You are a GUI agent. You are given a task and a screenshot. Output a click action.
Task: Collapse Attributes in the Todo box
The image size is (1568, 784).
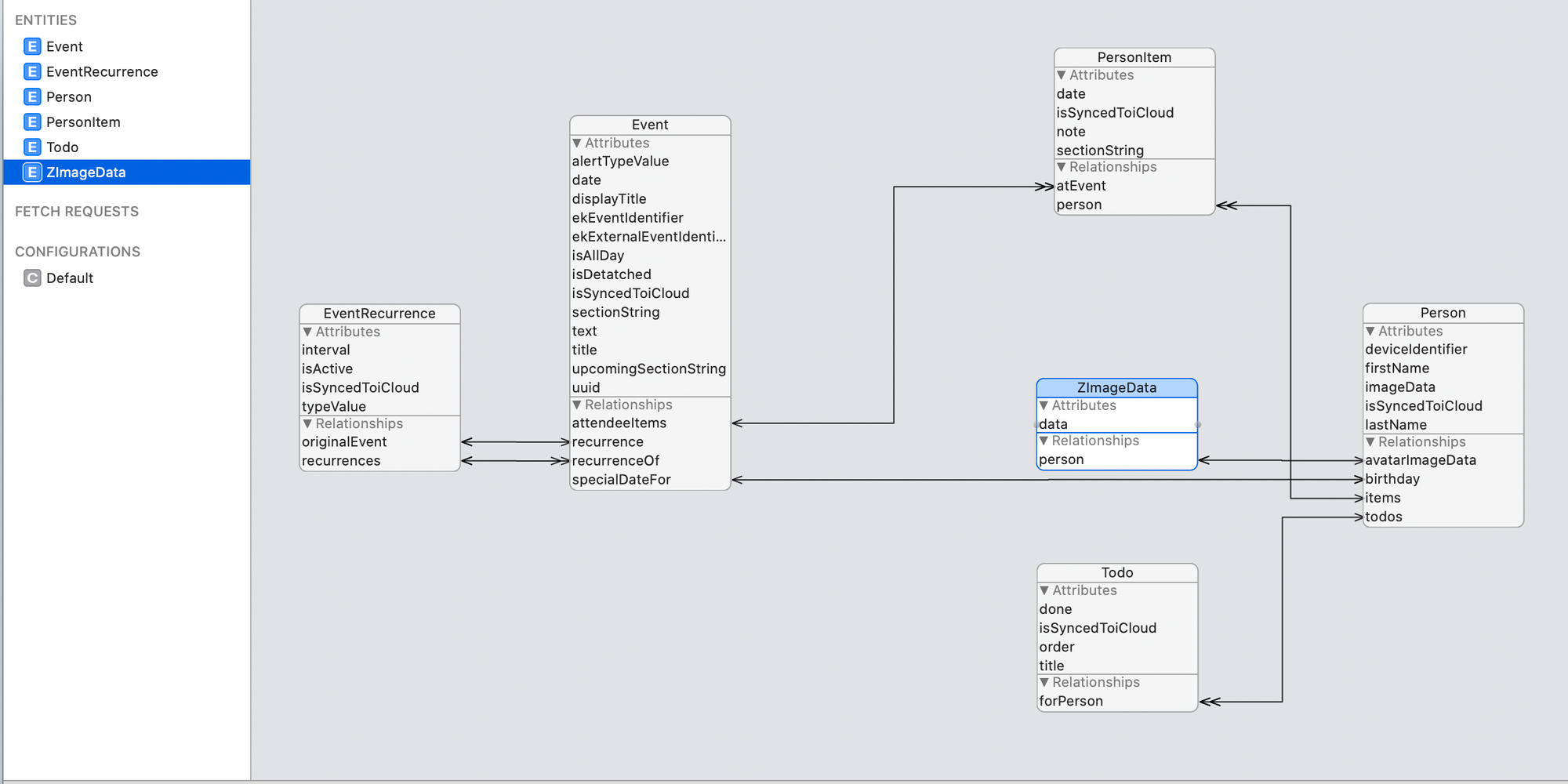point(1044,590)
